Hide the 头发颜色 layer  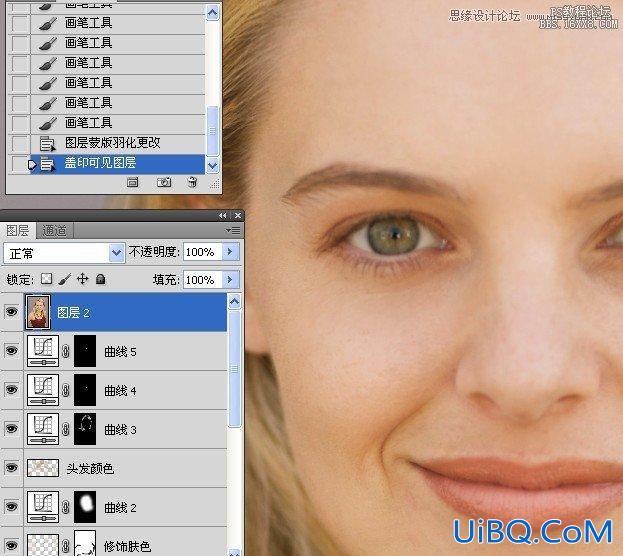11,467
